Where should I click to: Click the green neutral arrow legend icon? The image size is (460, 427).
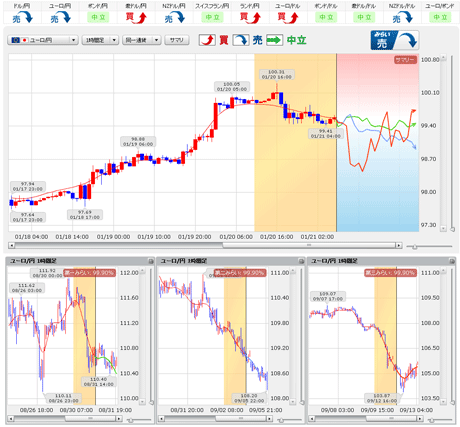click(275, 40)
